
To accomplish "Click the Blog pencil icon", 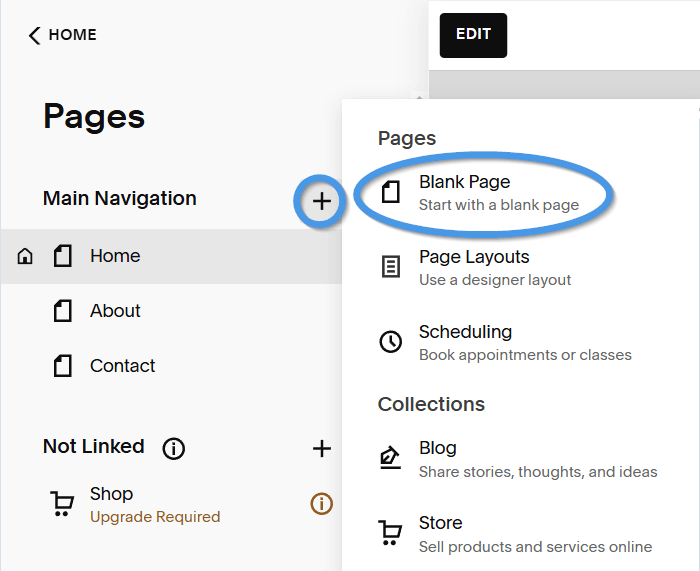I will tap(391, 458).
